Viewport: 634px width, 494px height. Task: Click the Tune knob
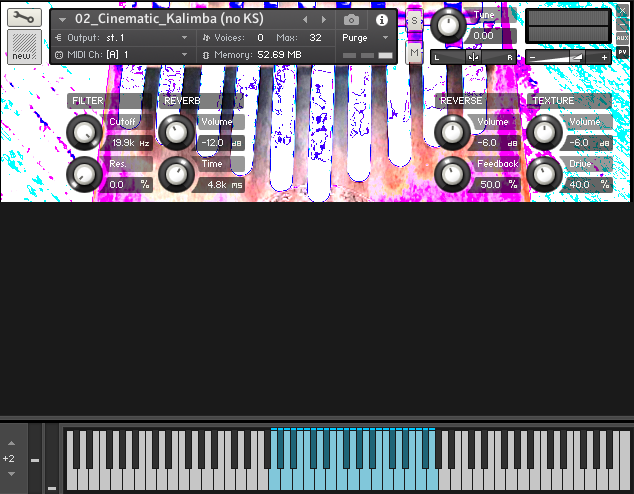(448, 25)
